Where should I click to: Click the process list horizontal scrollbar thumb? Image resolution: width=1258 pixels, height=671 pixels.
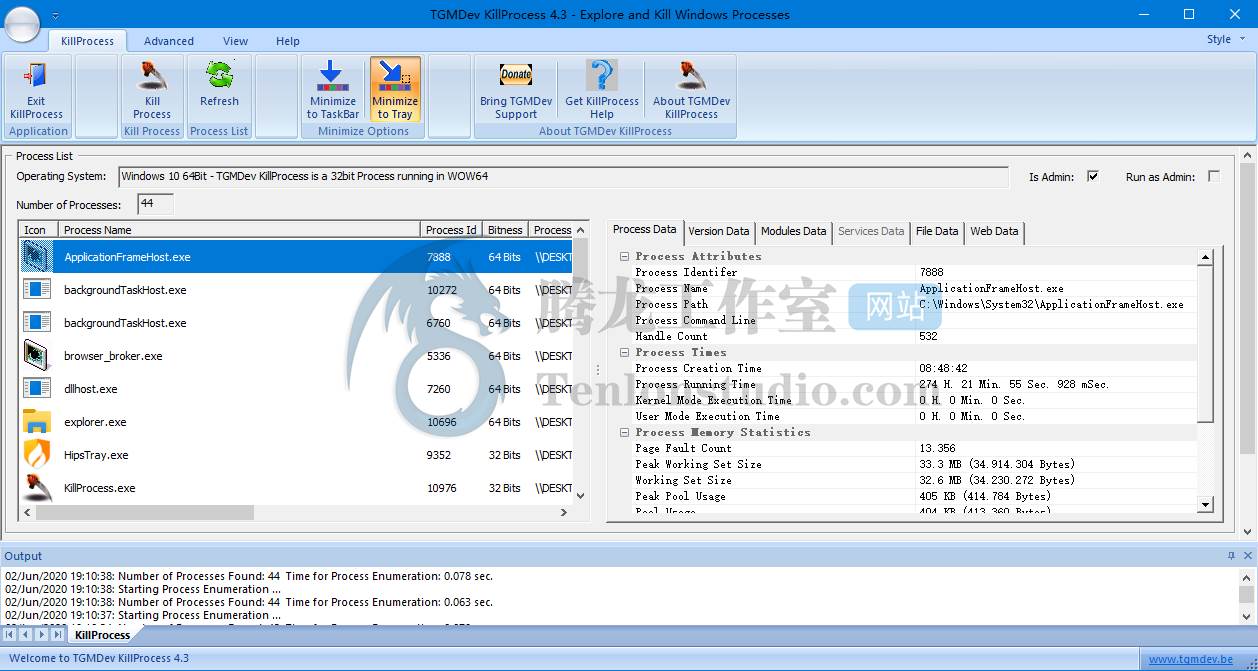tap(145, 512)
